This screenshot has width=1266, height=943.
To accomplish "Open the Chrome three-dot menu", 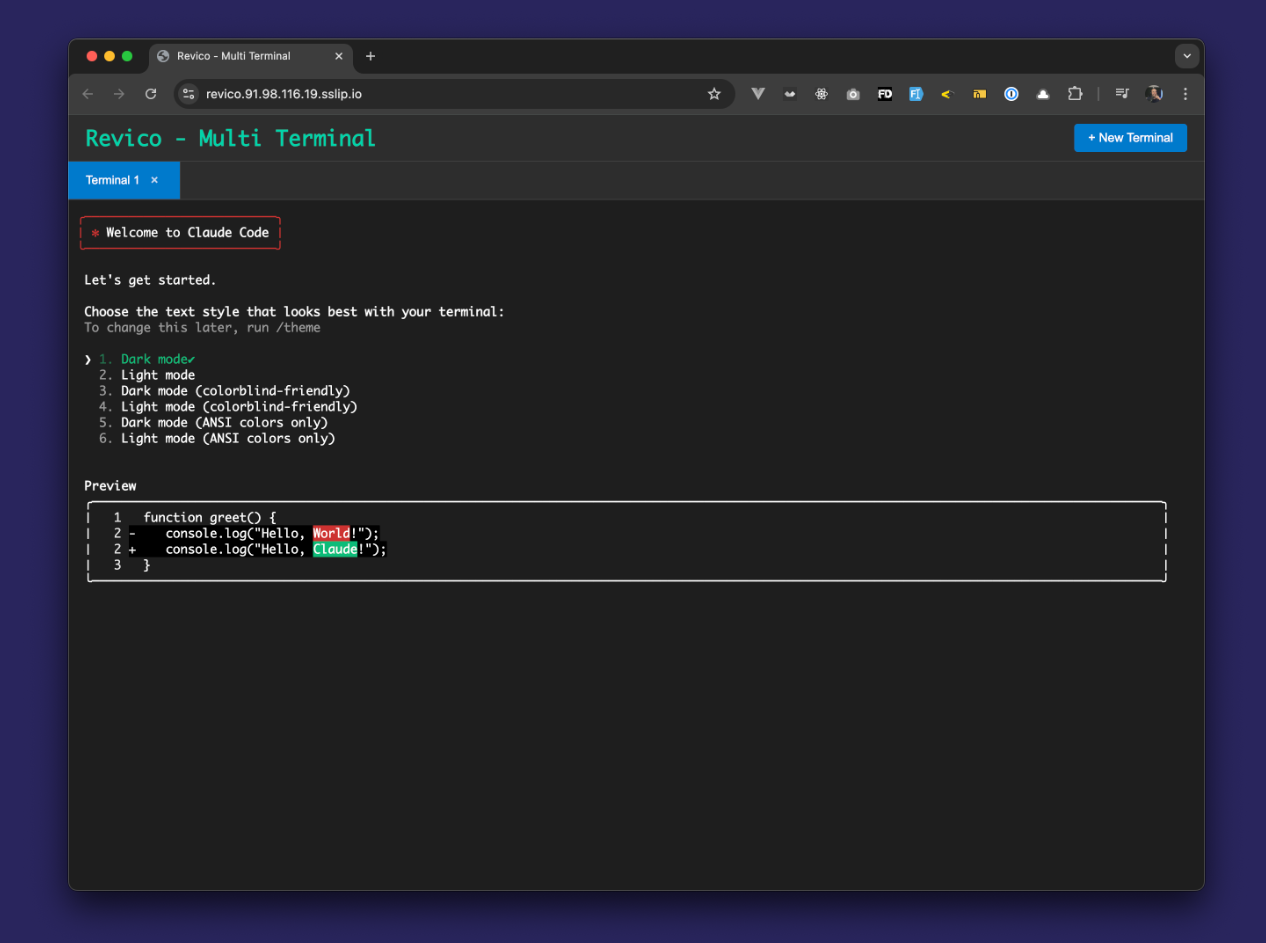I will pyautogui.click(x=1185, y=94).
